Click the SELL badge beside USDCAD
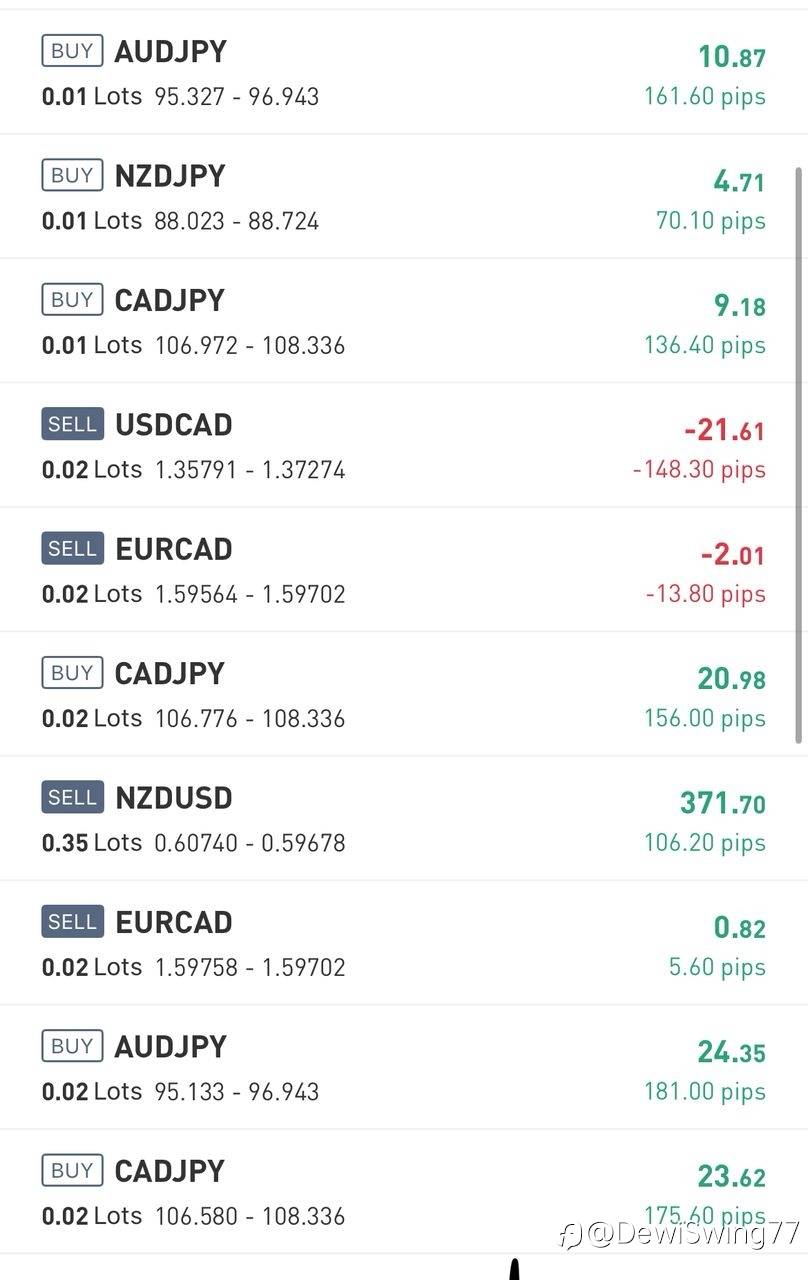This screenshot has width=808, height=1280. tap(72, 425)
